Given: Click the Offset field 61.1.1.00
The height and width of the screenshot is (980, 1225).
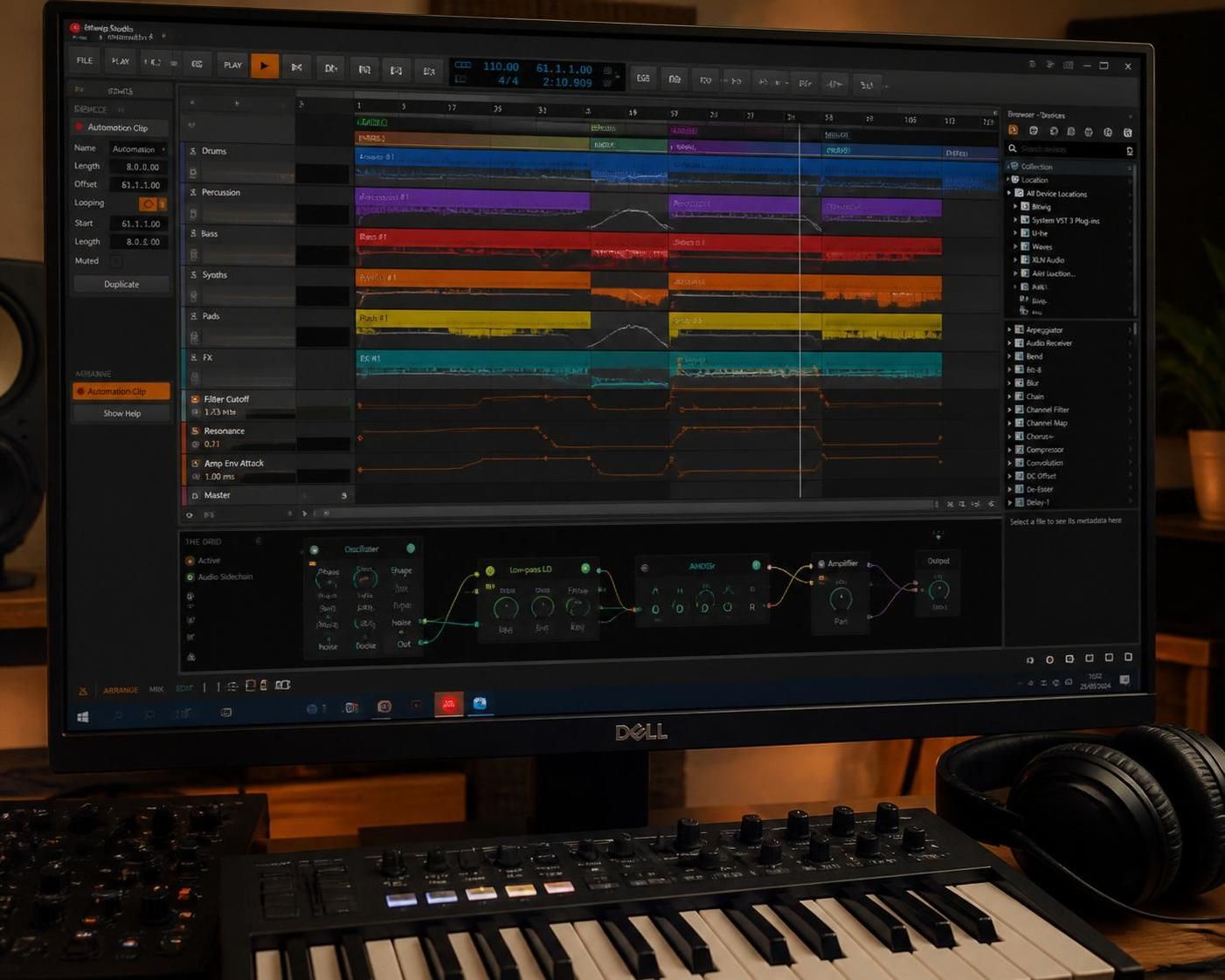Looking at the screenshot, I should (138, 185).
